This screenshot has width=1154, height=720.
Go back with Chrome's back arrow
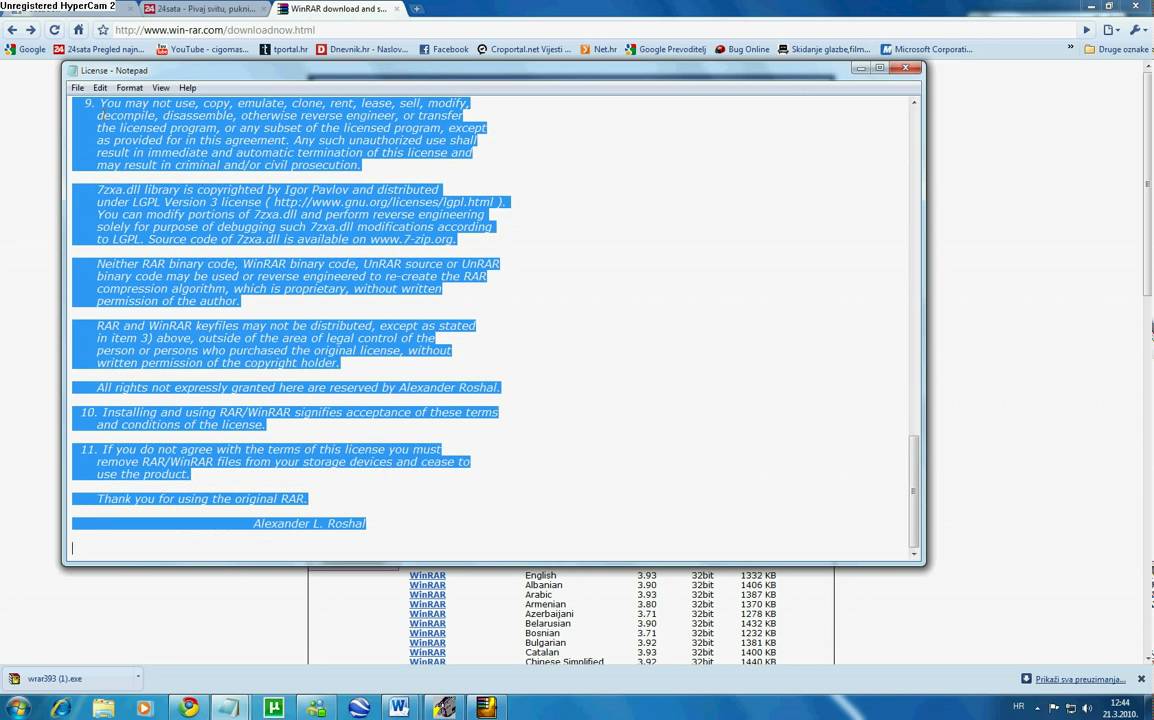[12, 30]
